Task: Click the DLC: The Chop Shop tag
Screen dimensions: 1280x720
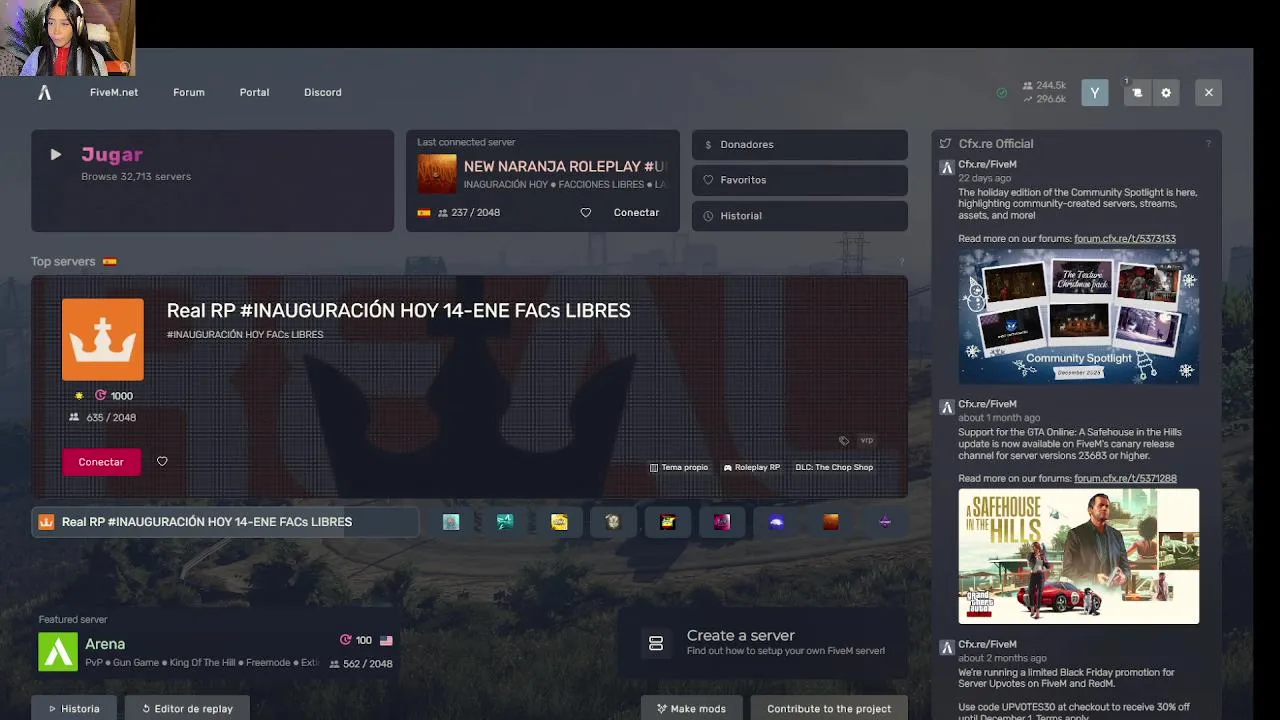Action: [x=834, y=467]
